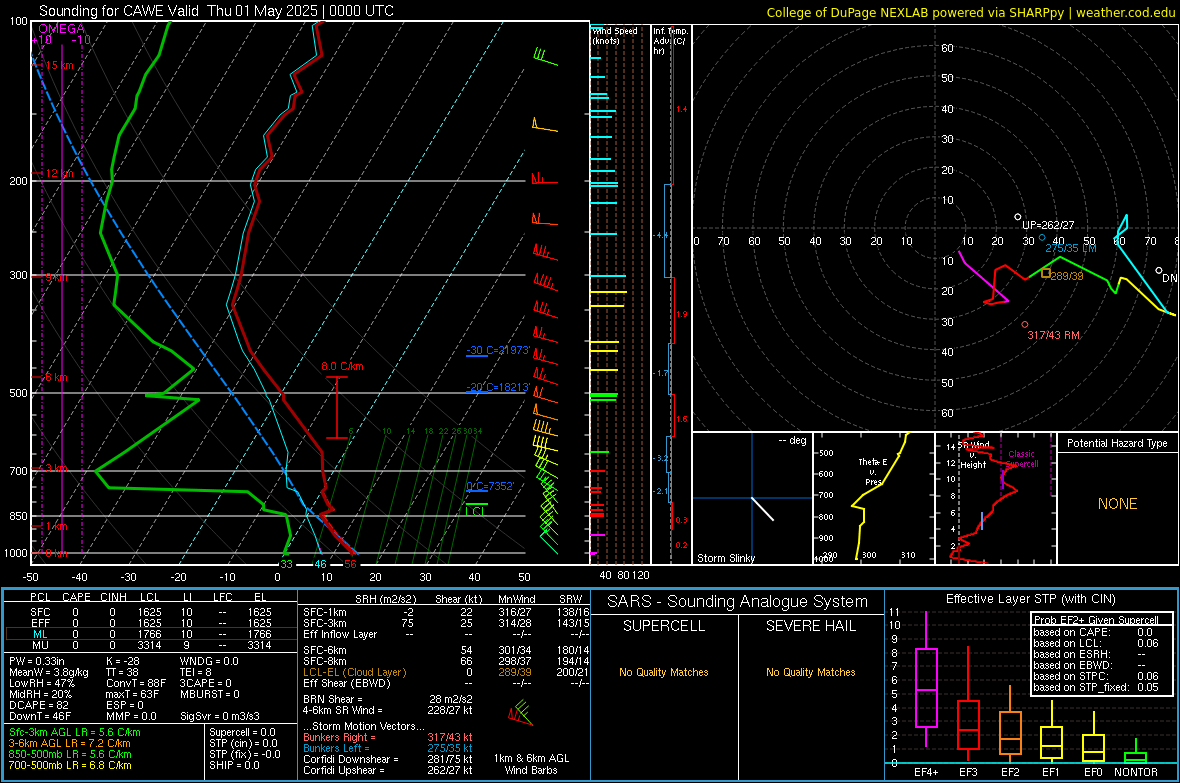Click the 'Classic Supercell' inset label

[x=1022, y=459]
